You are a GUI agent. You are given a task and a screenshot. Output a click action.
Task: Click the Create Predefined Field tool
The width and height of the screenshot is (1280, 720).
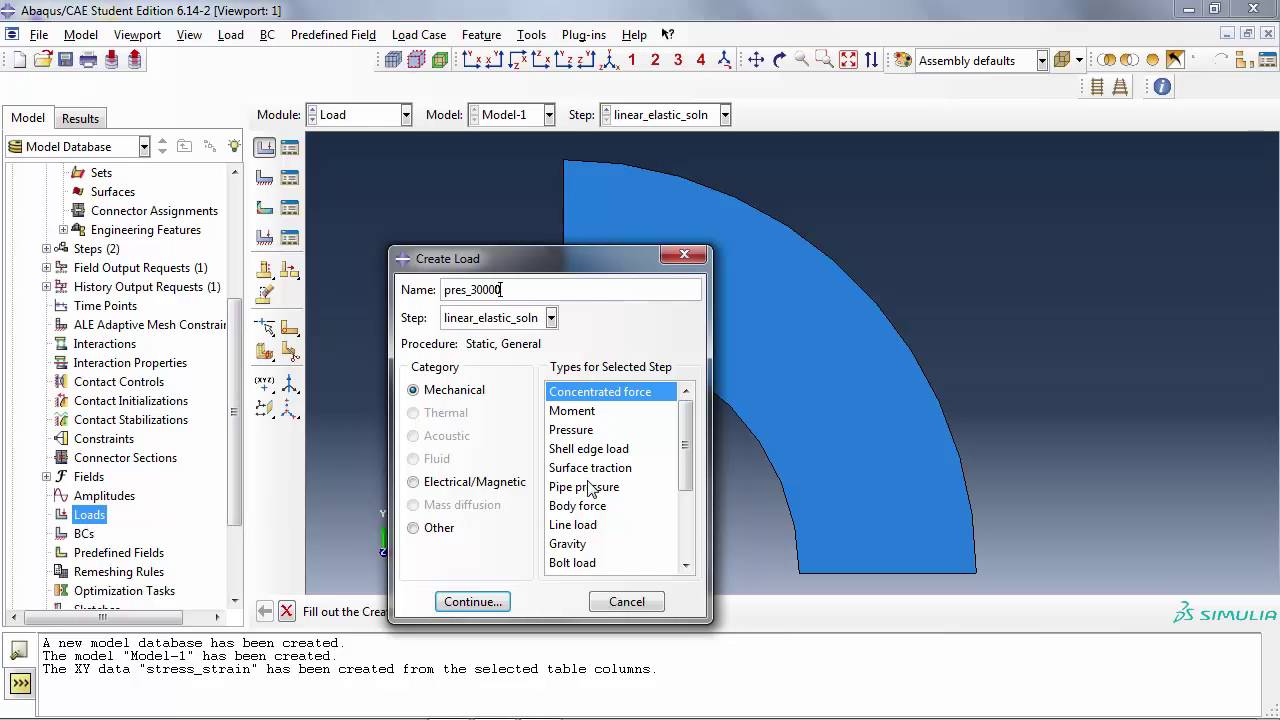[x=265, y=208]
